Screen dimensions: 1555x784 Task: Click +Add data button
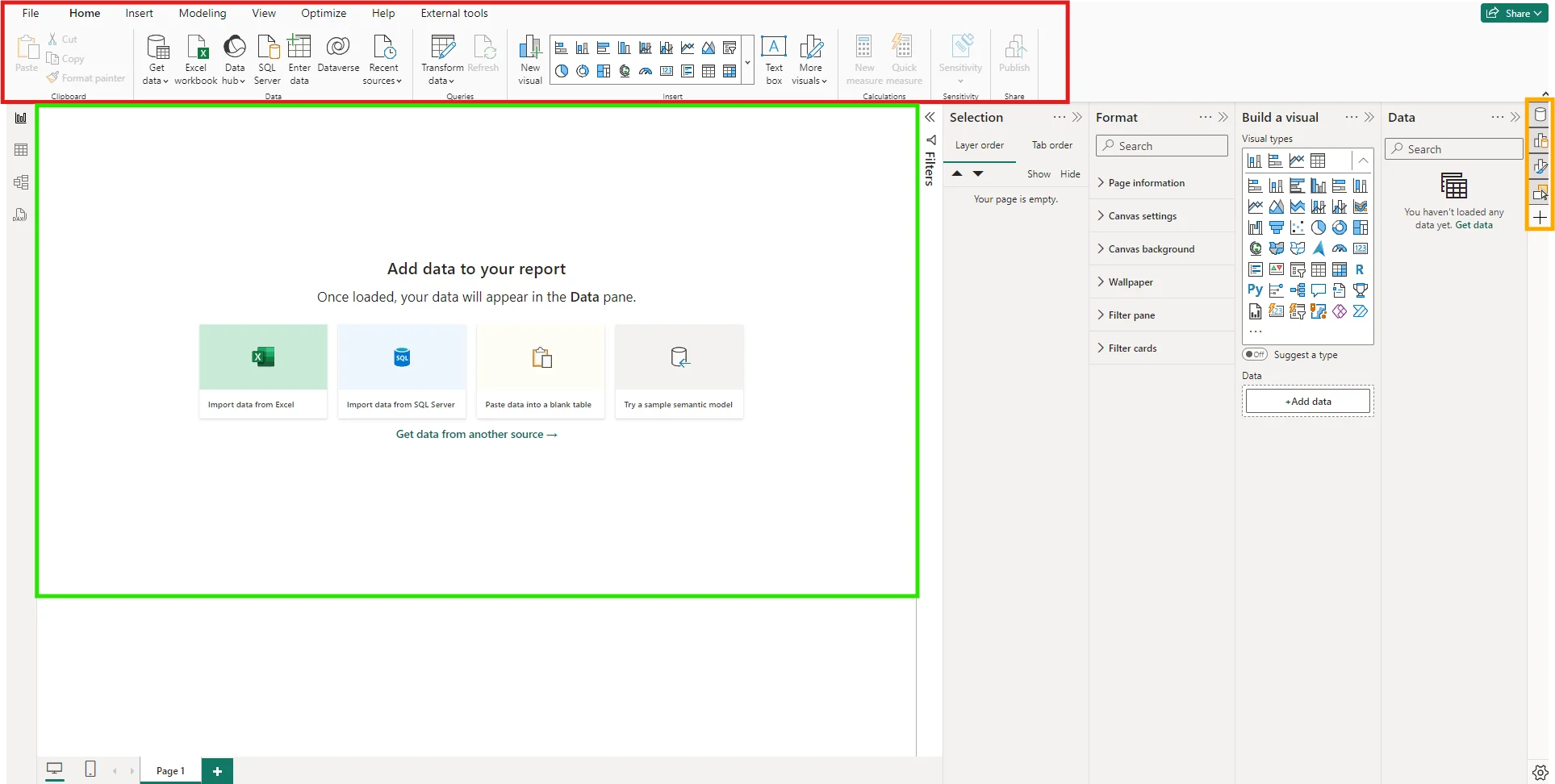coord(1308,401)
